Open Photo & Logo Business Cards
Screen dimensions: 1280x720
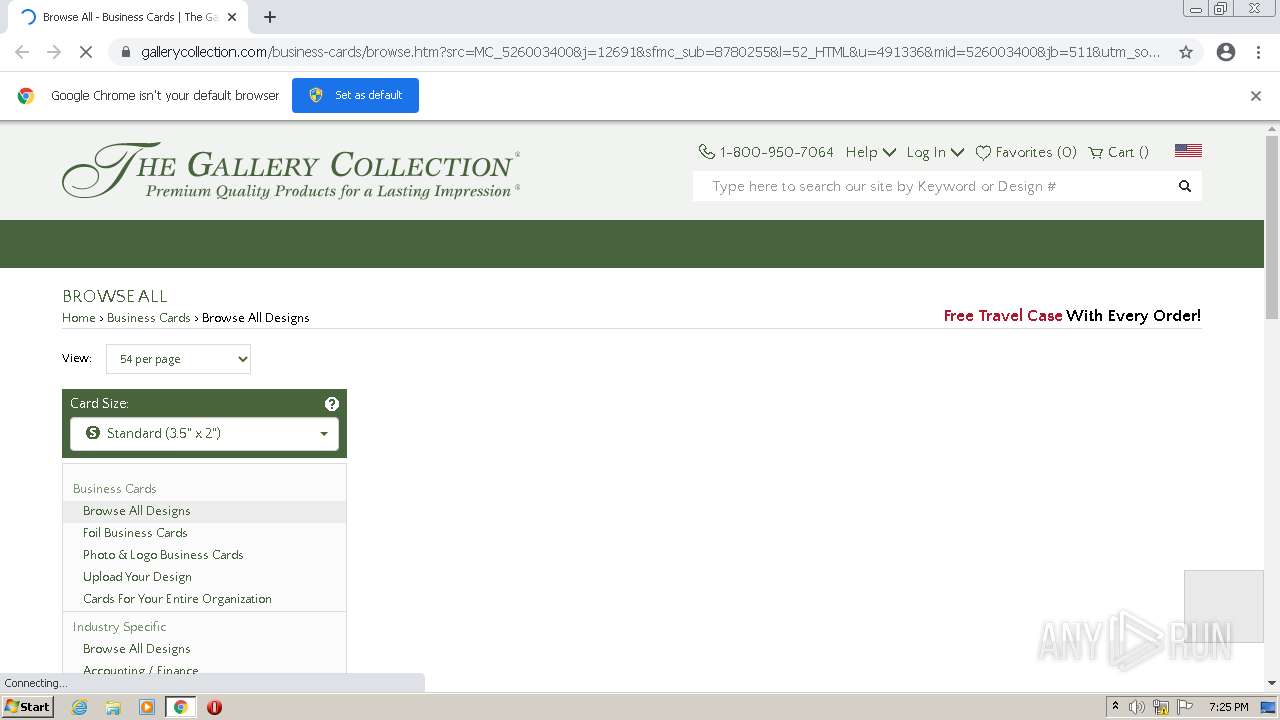click(x=163, y=555)
